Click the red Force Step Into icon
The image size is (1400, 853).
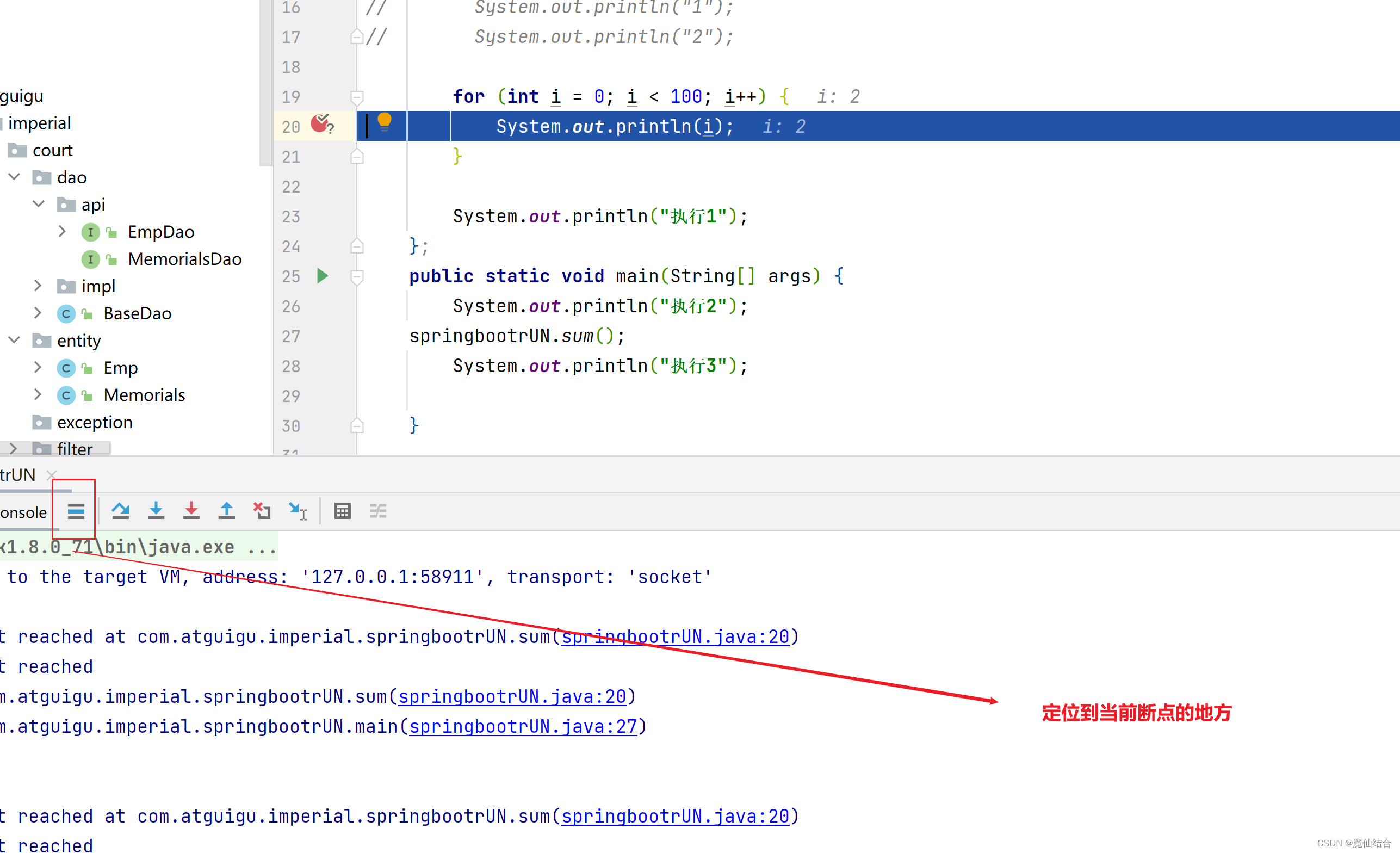(191, 511)
